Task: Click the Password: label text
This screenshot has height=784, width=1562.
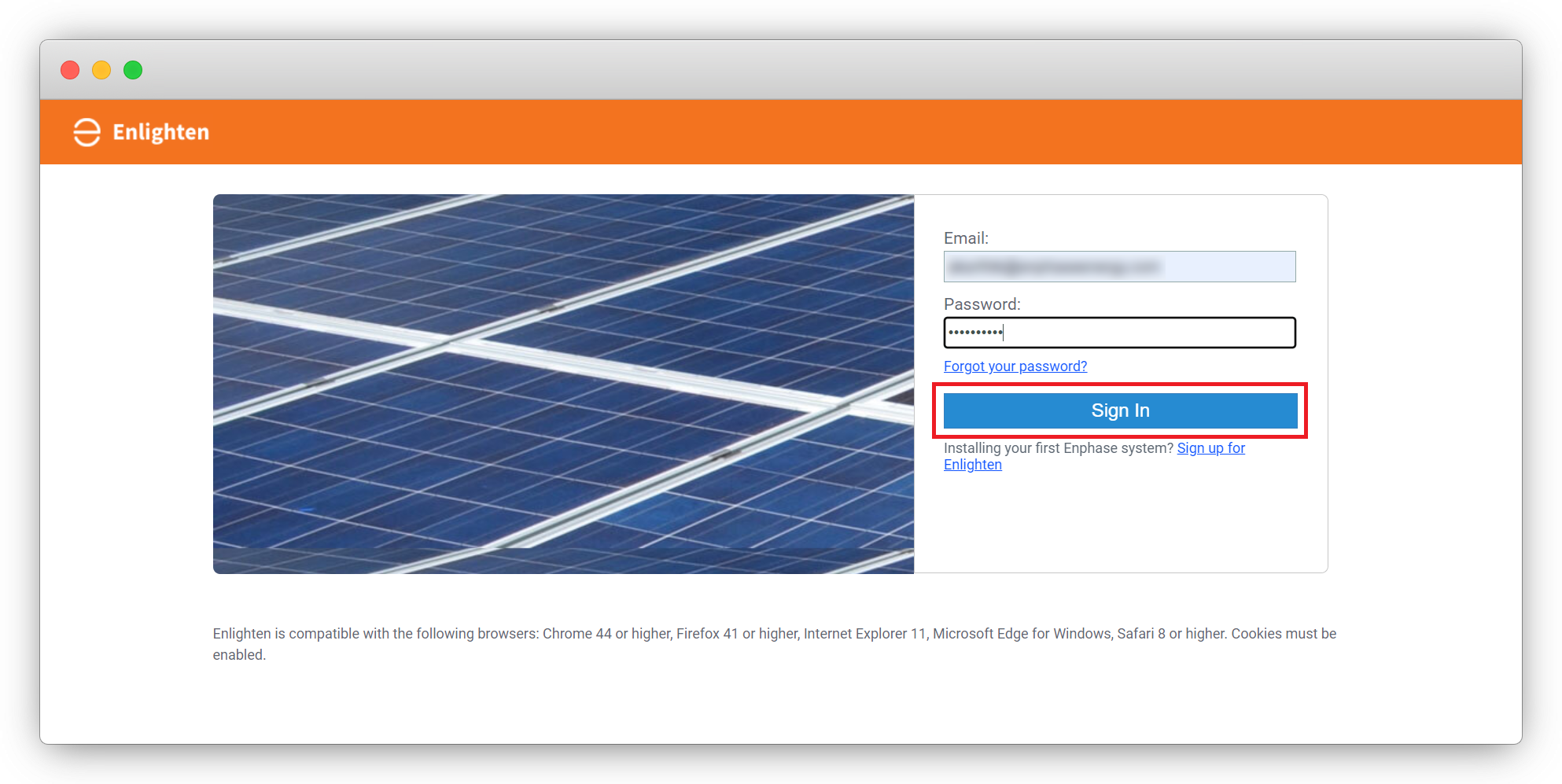Action: point(982,304)
